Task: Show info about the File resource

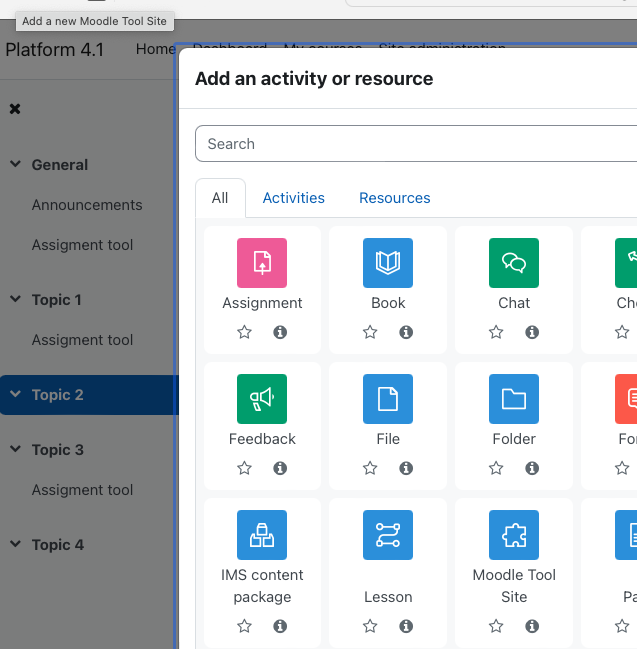Action: point(406,468)
